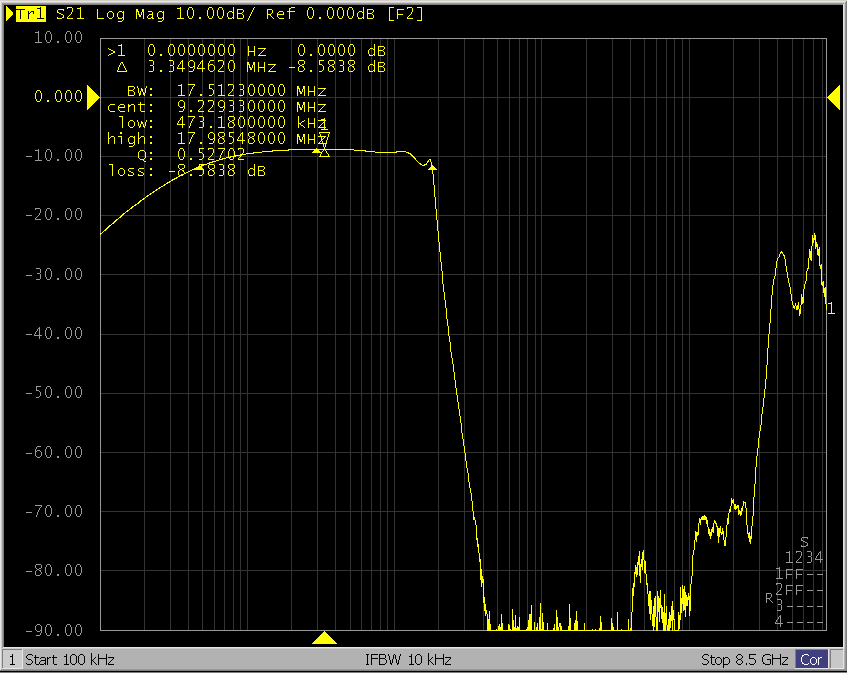Image resolution: width=847 pixels, height=673 pixels.
Task: Click the right reference level arrow marker
Action: pyautogui.click(x=833, y=97)
